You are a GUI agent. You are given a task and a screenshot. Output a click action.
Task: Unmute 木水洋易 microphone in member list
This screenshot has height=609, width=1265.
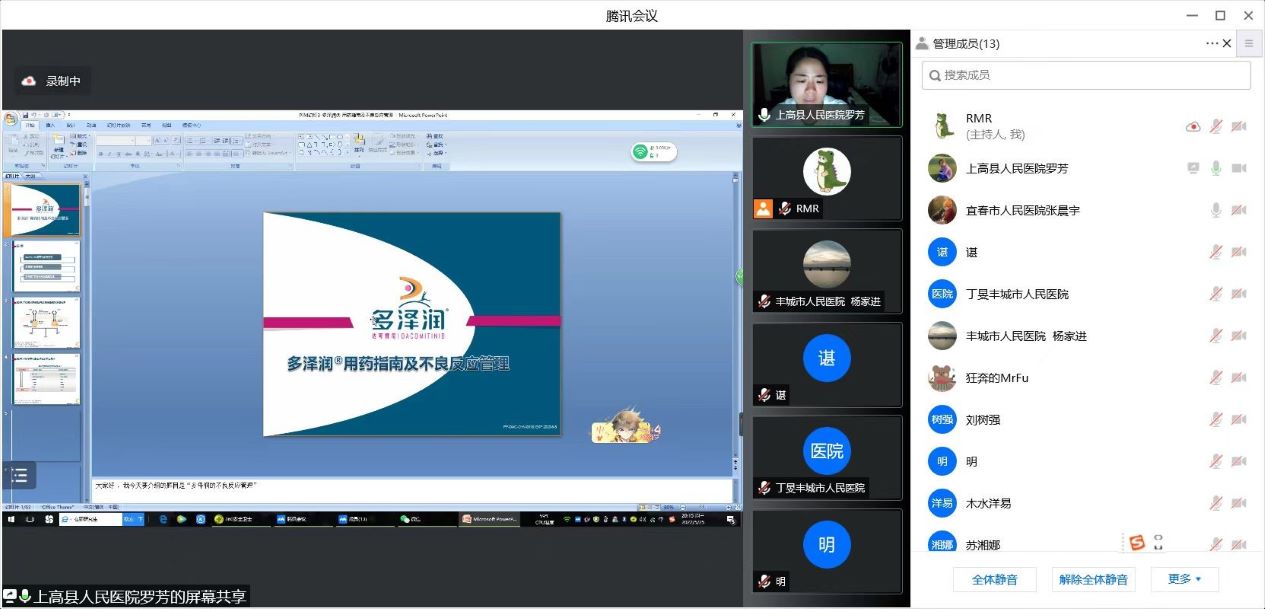(x=1216, y=503)
